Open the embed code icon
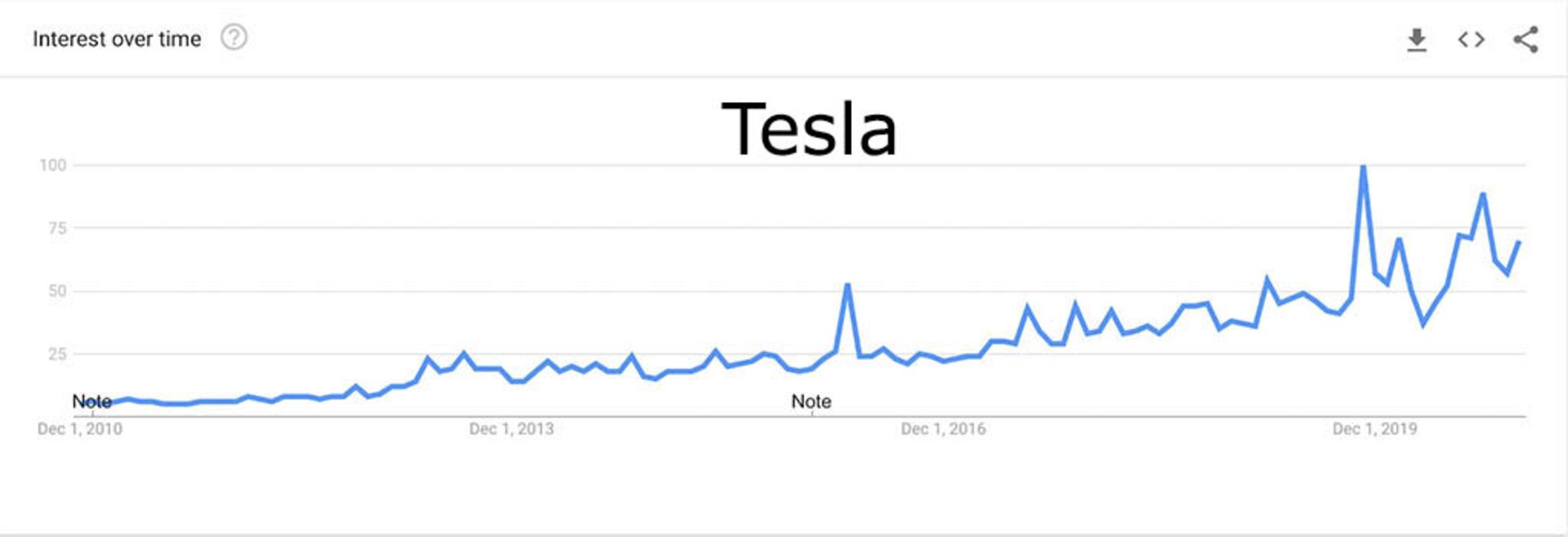This screenshot has width=1568, height=537. [x=1471, y=39]
